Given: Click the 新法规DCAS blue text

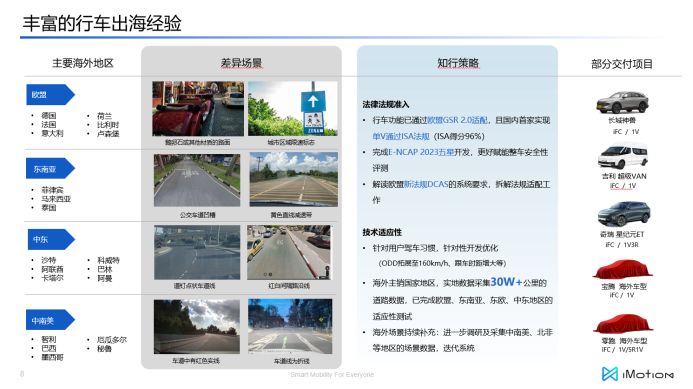Looking at the screenshot, I should click(x=426, y=184).
